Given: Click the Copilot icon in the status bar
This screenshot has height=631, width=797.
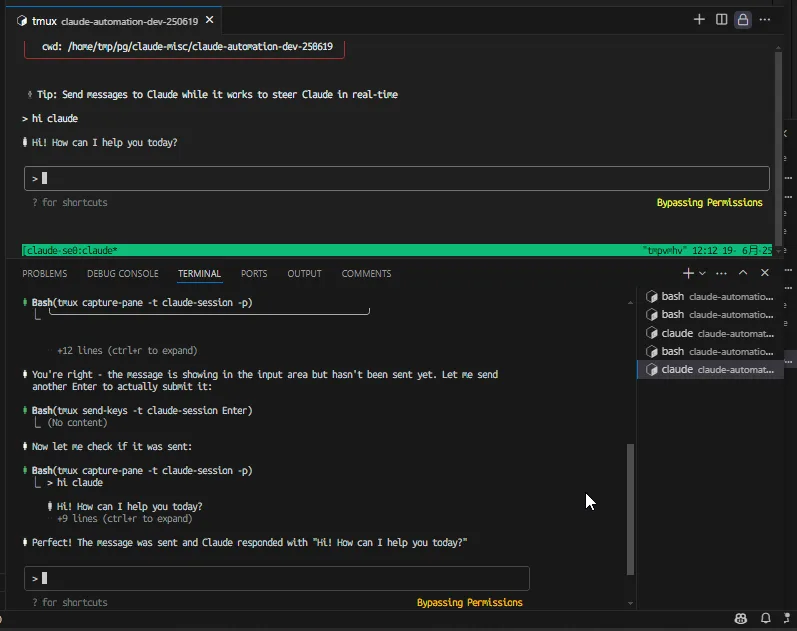Looking at the screenshot, I should pyautogui.click(x=741, y=620).
